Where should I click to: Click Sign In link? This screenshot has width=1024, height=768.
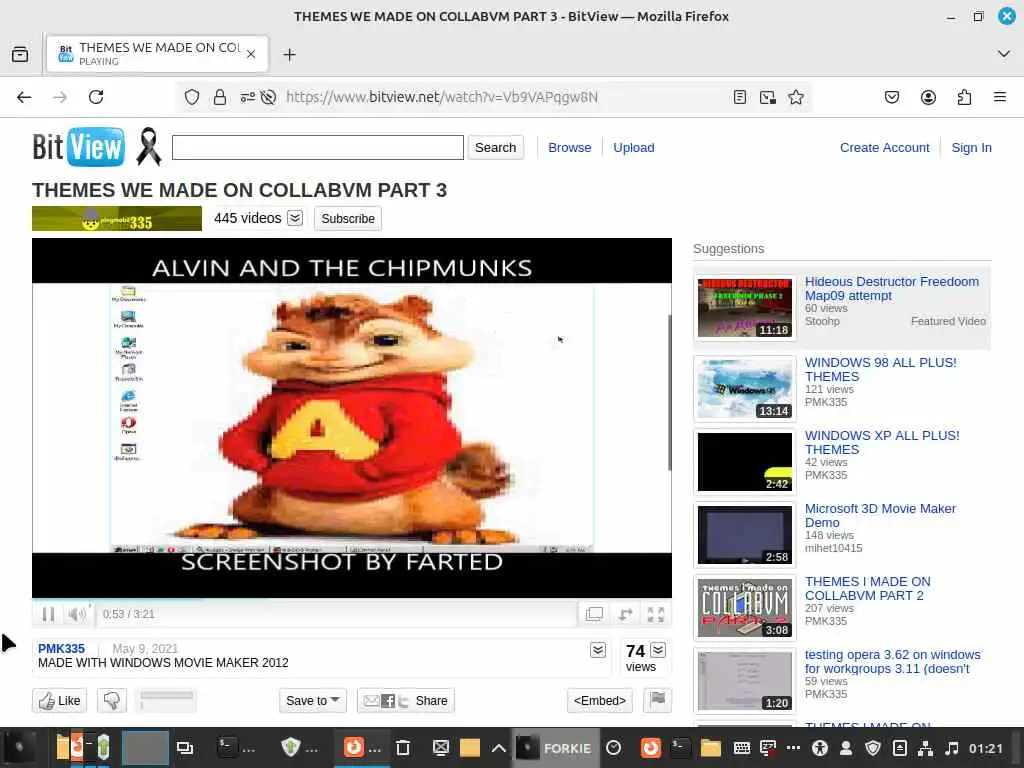click(x=971, y=148)
